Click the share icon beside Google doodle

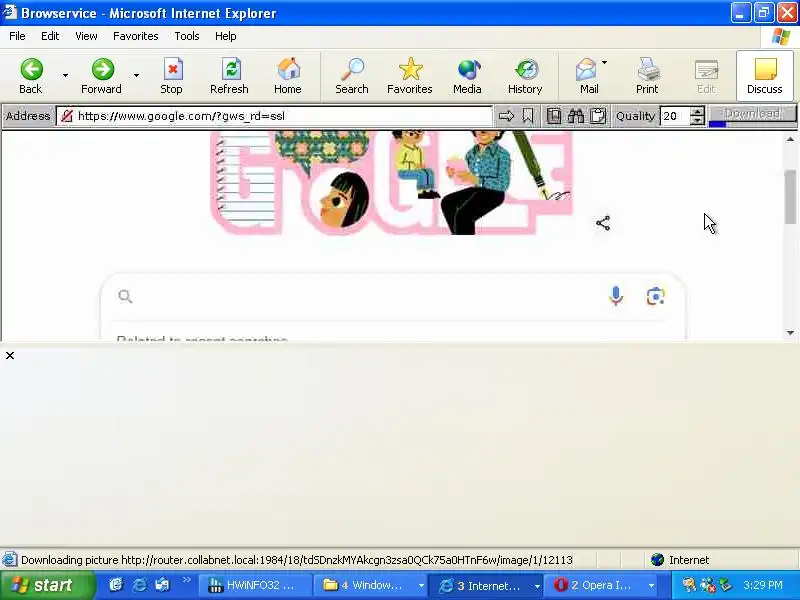[603, 223]
